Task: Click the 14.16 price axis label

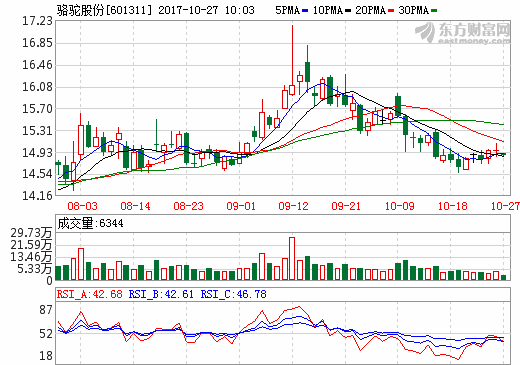Action: tap(37, 196)
